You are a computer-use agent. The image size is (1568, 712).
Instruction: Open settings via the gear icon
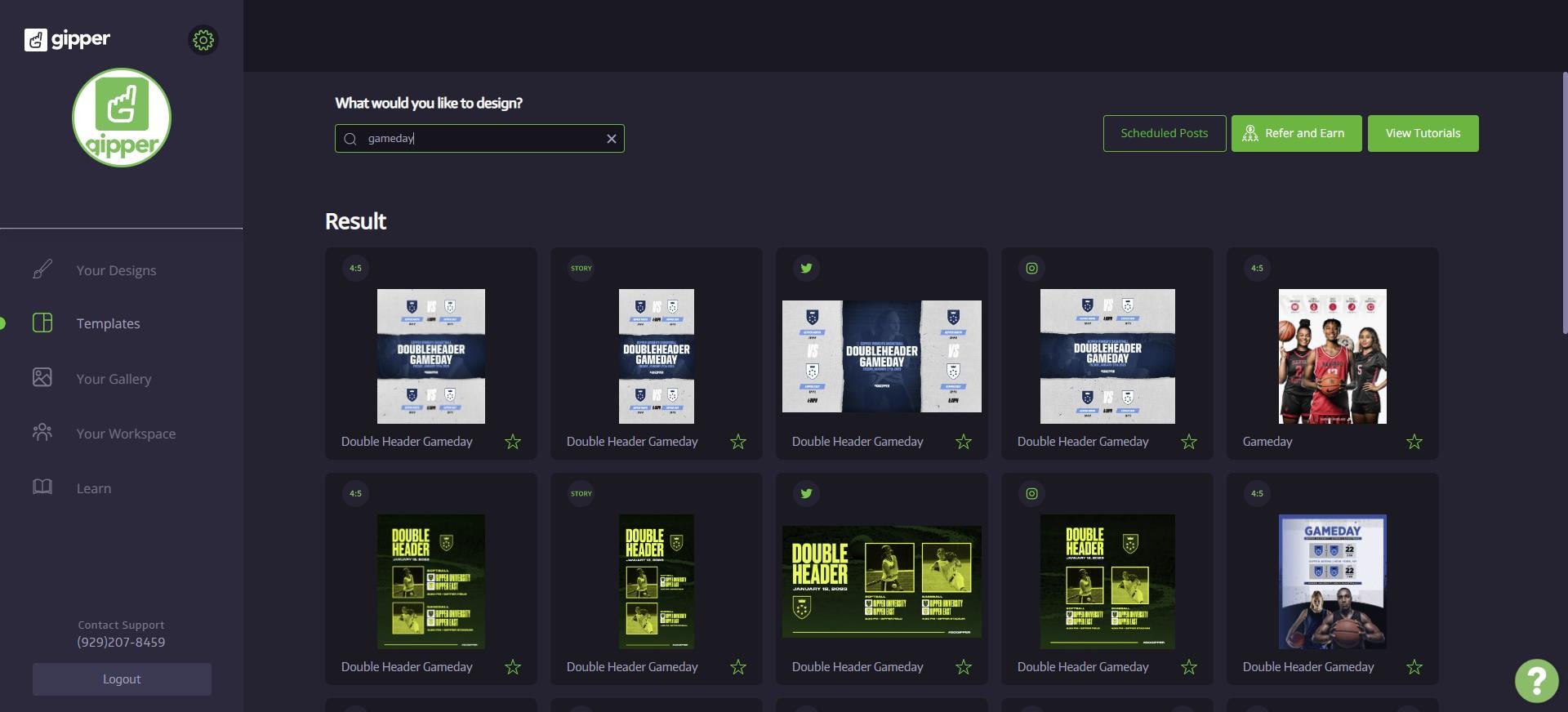tap(203, 40)
